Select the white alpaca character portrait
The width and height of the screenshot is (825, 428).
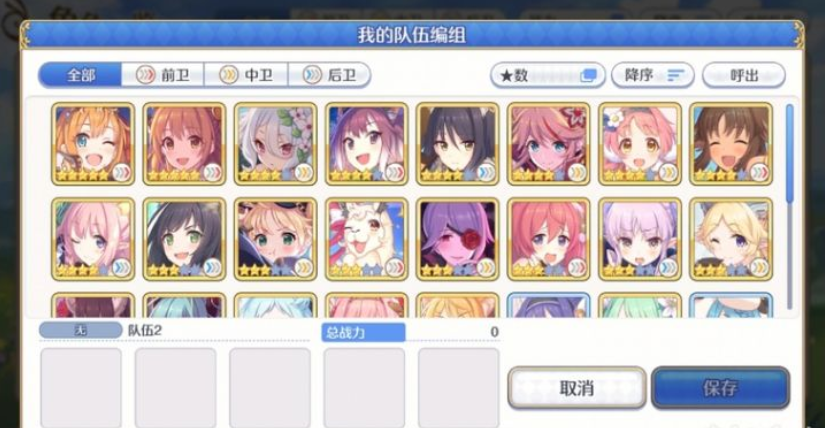click(367, 239)
